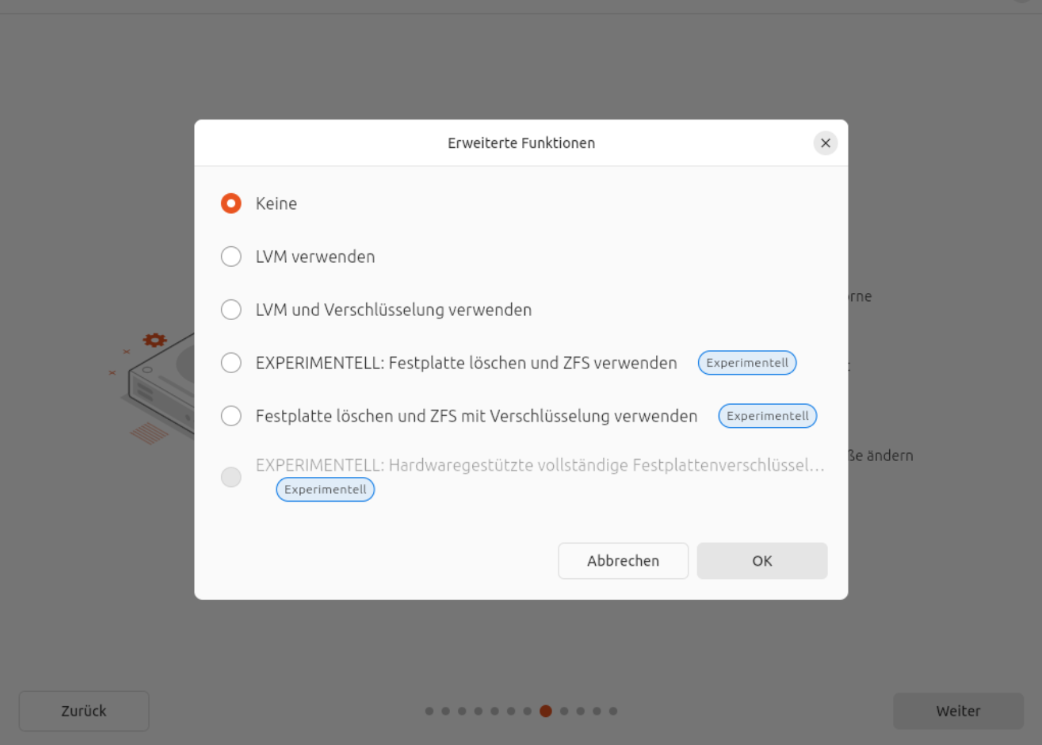Click the last page indicator dot
Screen dimensions: 1042x745
pyautogui.click(x=613, y=711)
